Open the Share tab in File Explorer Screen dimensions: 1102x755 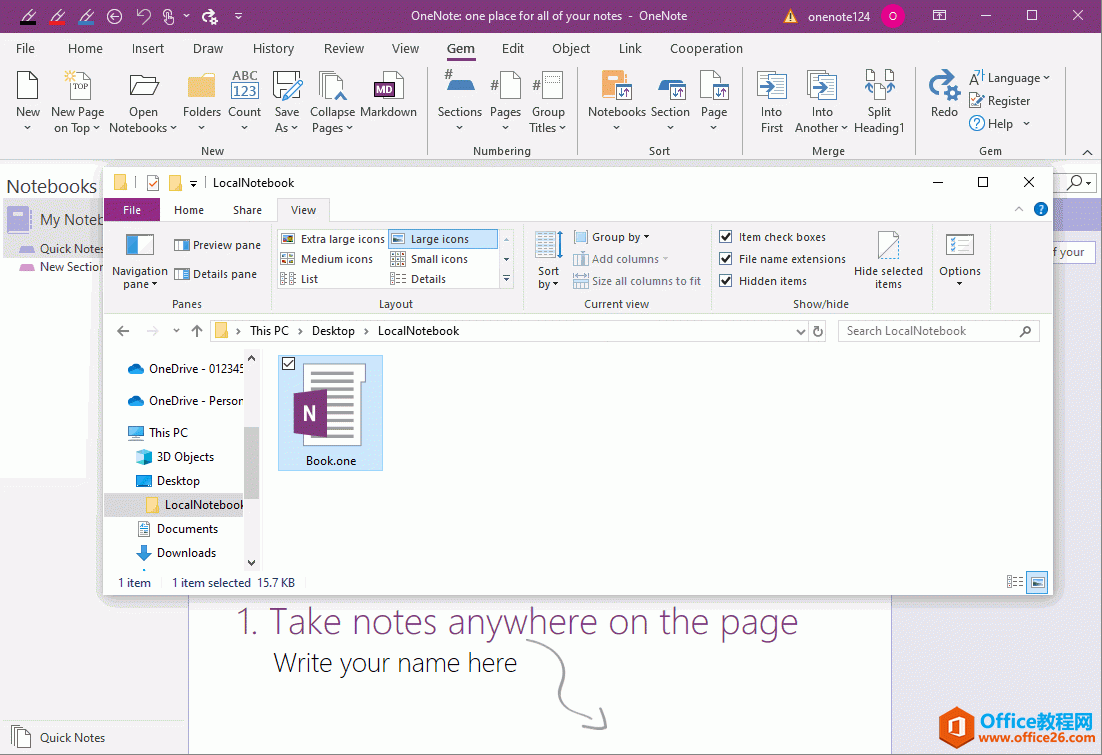[246, 210]
